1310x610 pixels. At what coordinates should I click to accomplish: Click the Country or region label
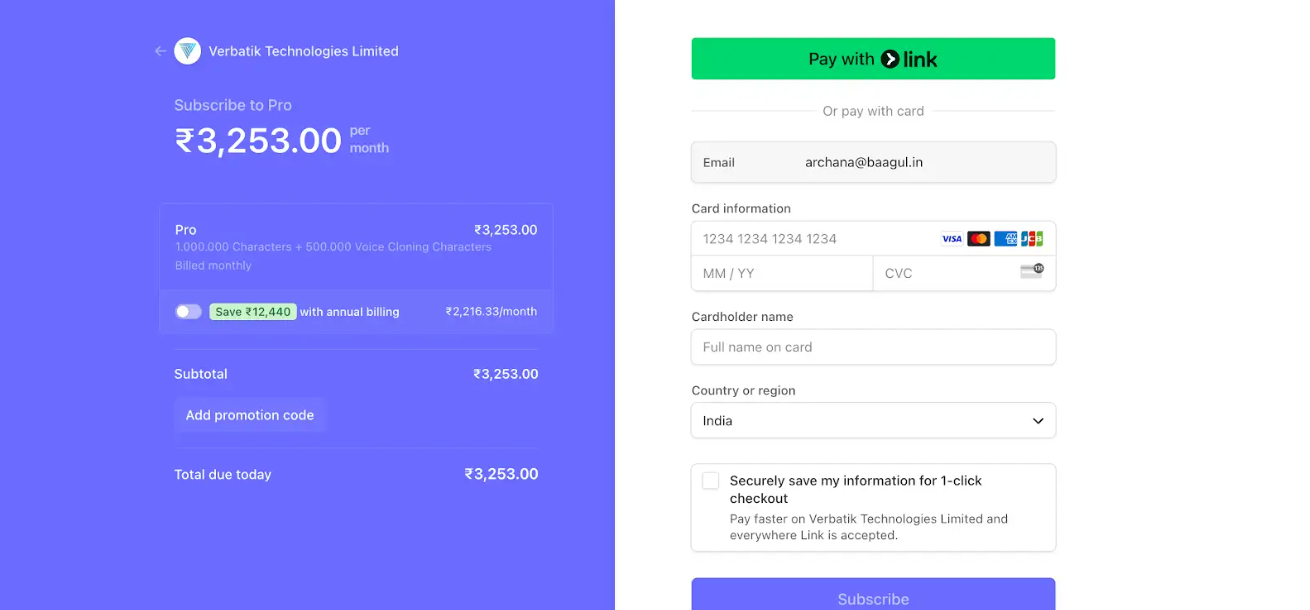pyautogui.click(x=743, y=391)
